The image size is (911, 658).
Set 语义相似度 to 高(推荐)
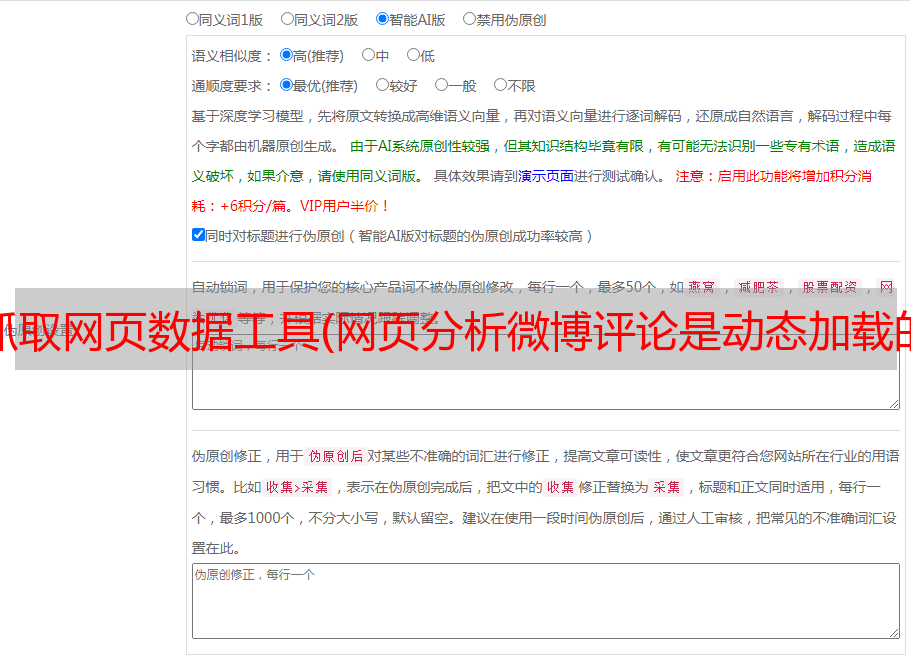click(x=286, y=55)
